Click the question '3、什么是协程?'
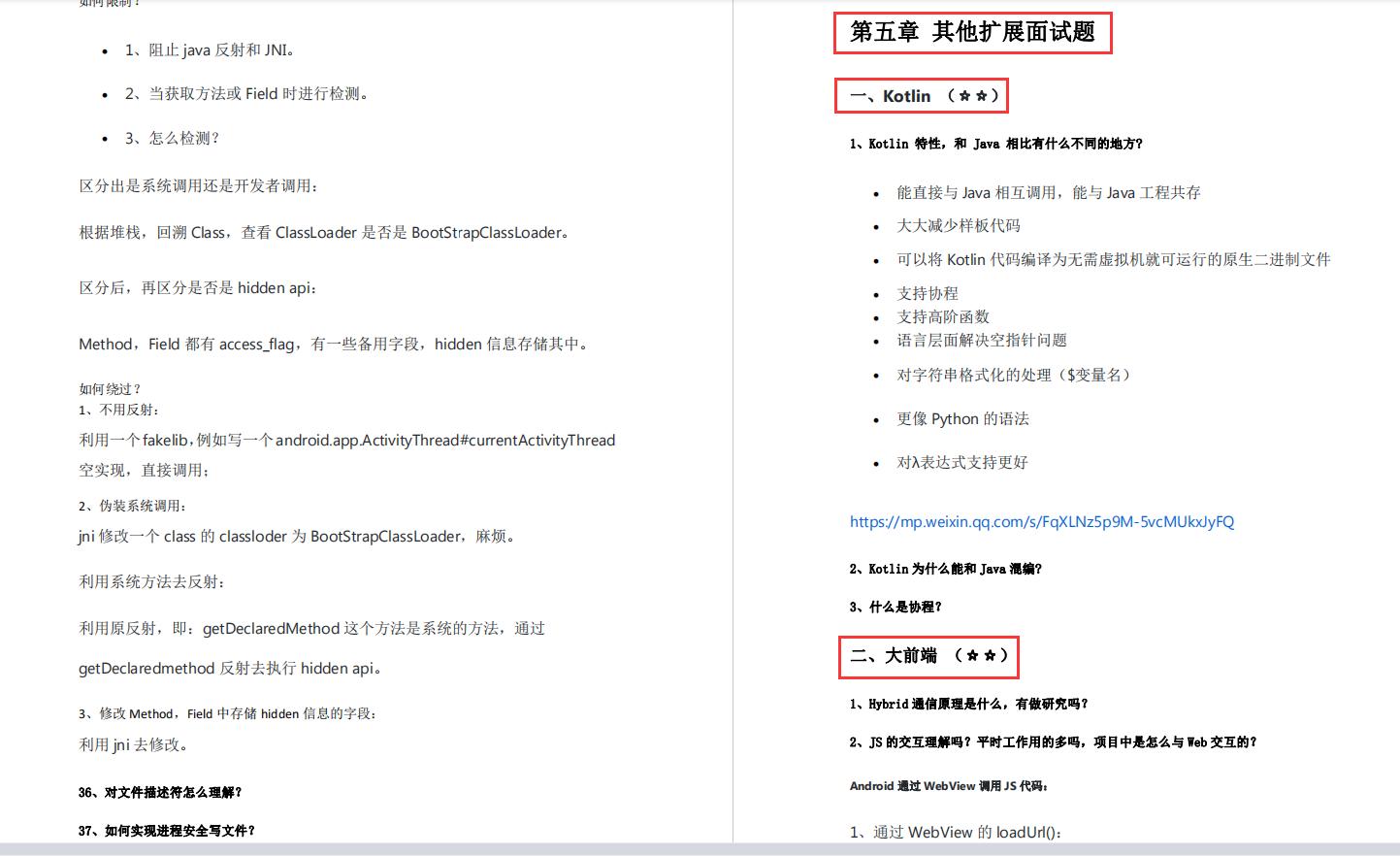Image resolution: width=1400 pixels, height=856 pixels. tap(895, 608)
